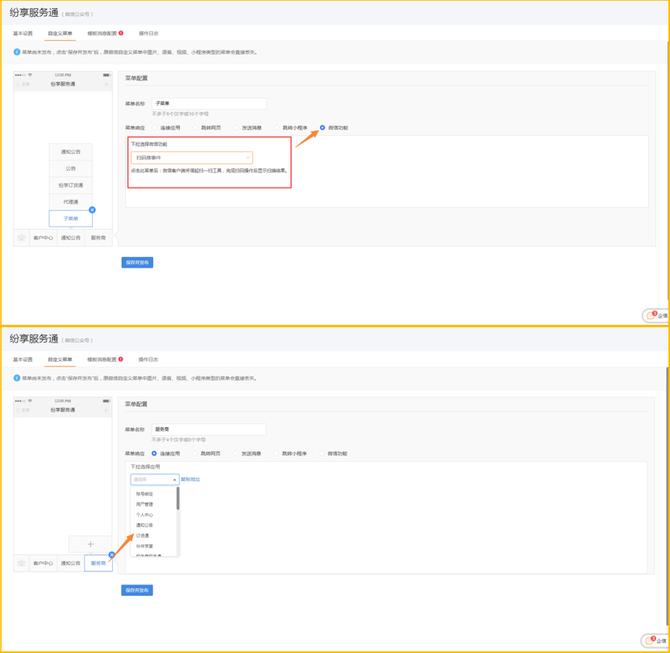
Task: Pick 订货通 from the application dropdown list
Action: (x=142, y=535)
